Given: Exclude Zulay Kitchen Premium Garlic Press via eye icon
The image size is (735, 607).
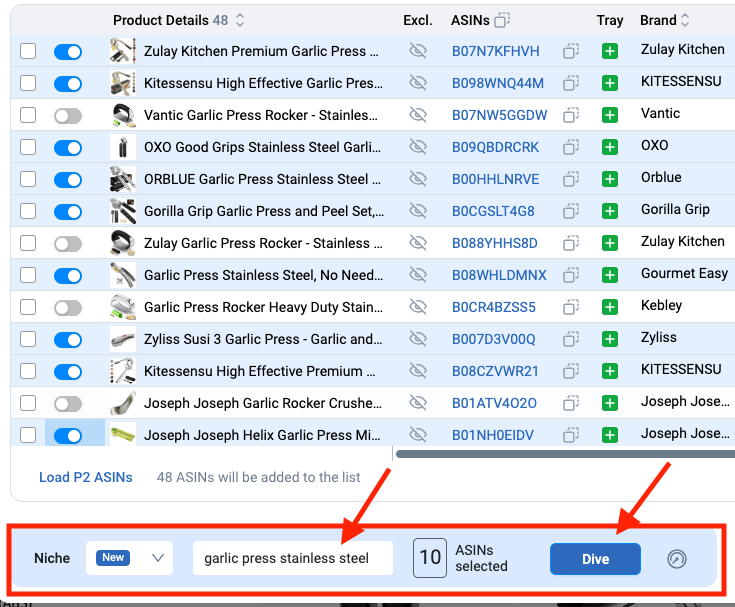Looking at the screenshot, I should pos(417,51).
